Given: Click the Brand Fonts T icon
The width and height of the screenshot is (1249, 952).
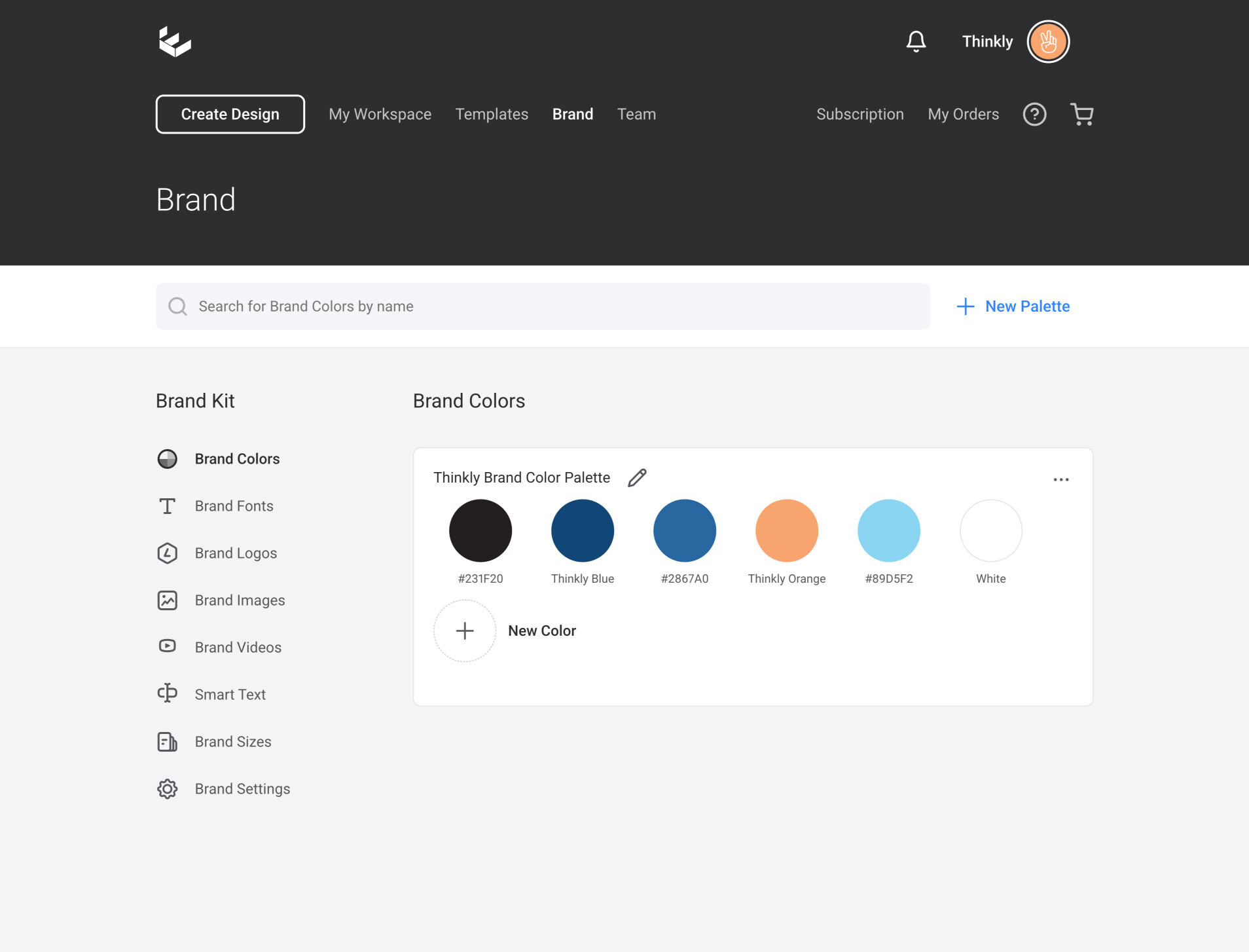Looking at the screenshot, I should (x=168, y=506).
